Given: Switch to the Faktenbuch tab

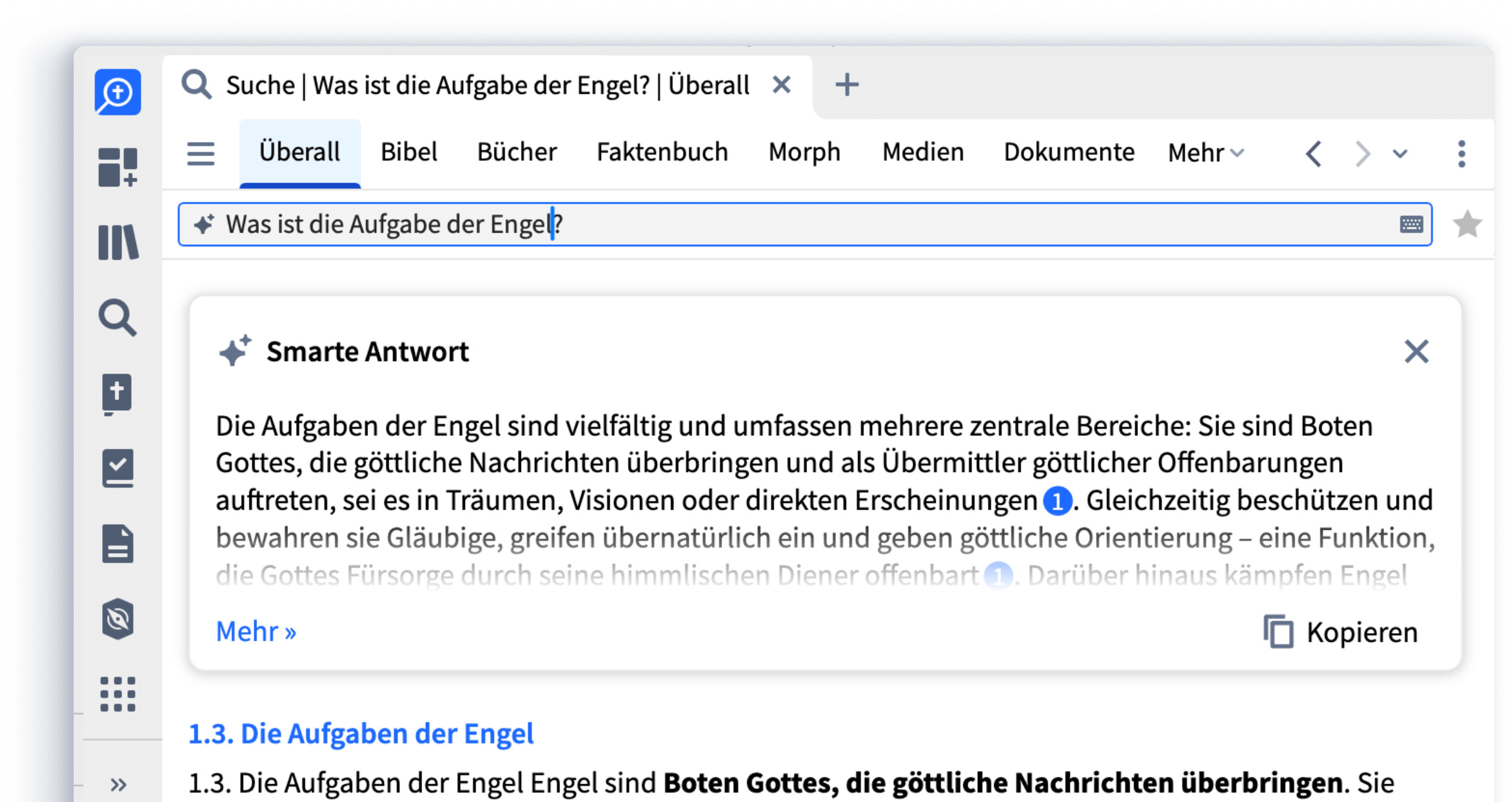Looking at the screenshot, I should [x=662, y=152].
